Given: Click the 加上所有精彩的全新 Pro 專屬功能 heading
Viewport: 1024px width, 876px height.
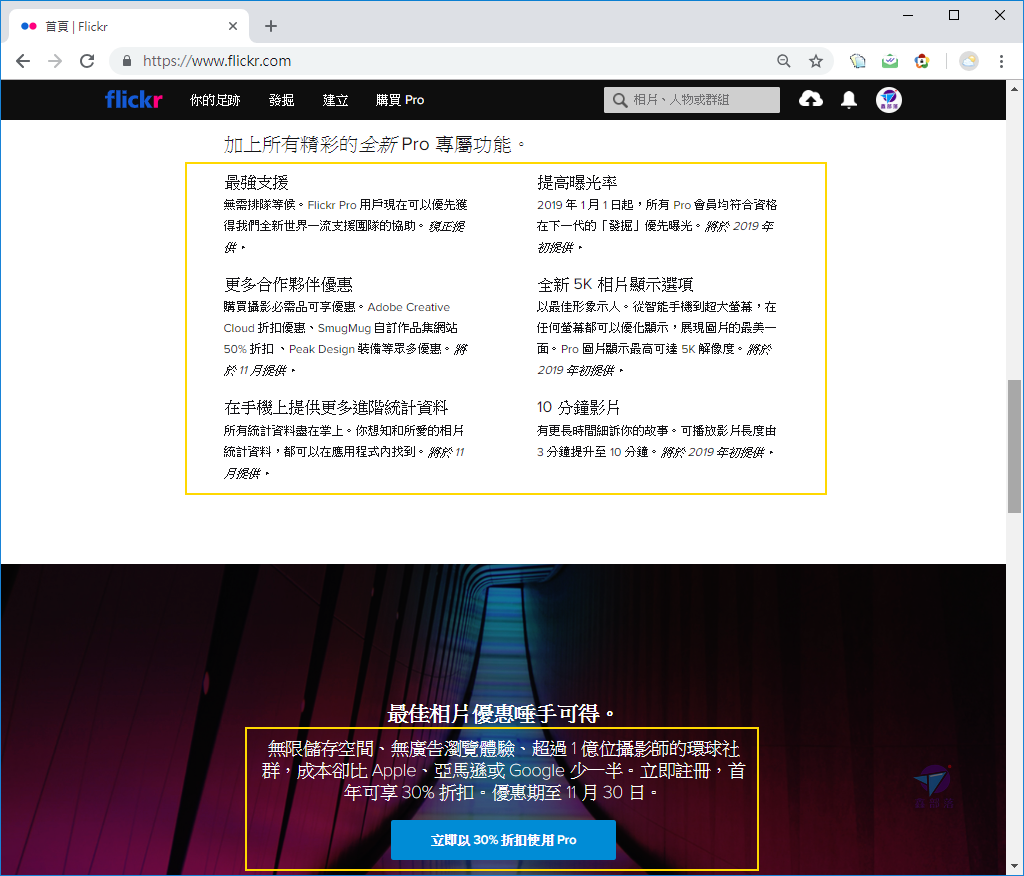Looking at the screenshot, I should 374,144.
